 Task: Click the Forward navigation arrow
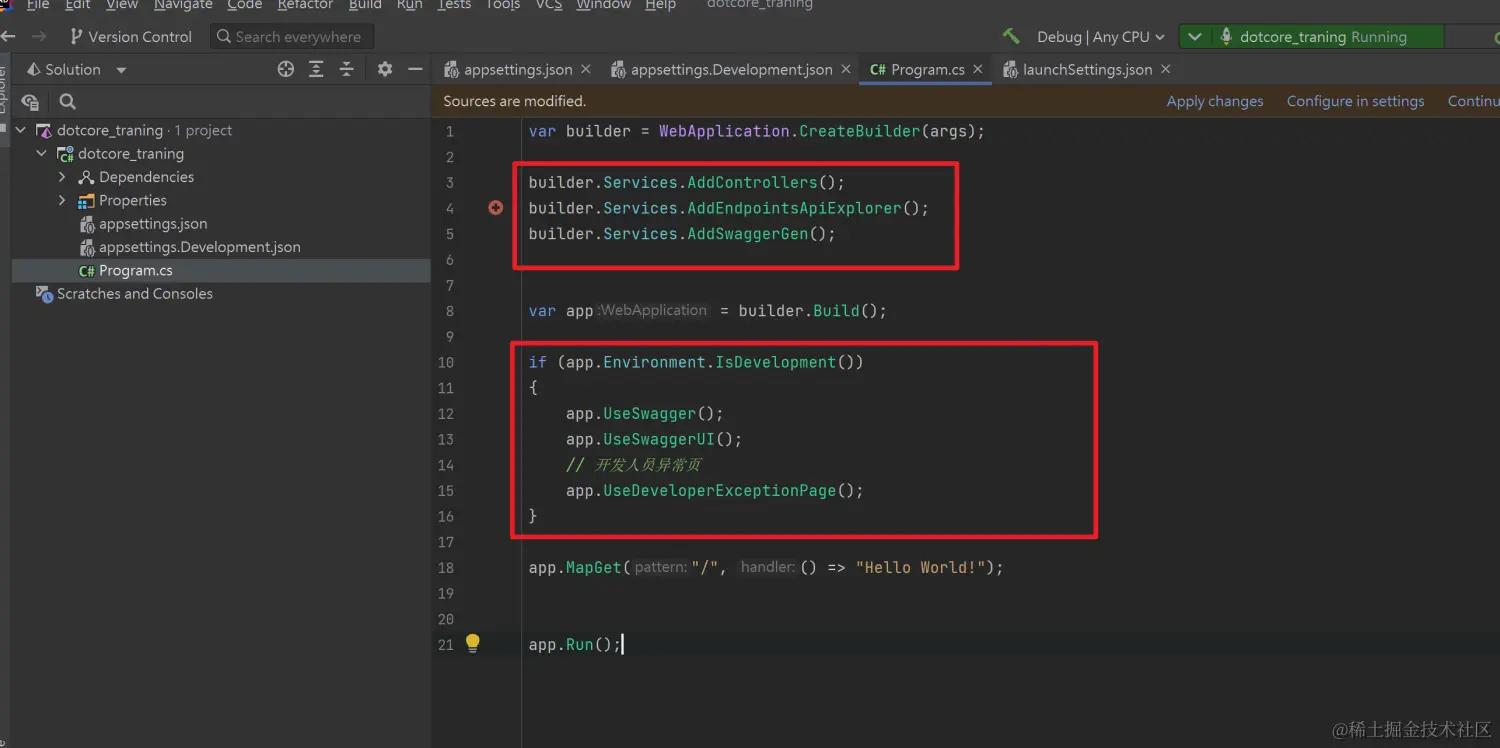(x=39, y=36)
